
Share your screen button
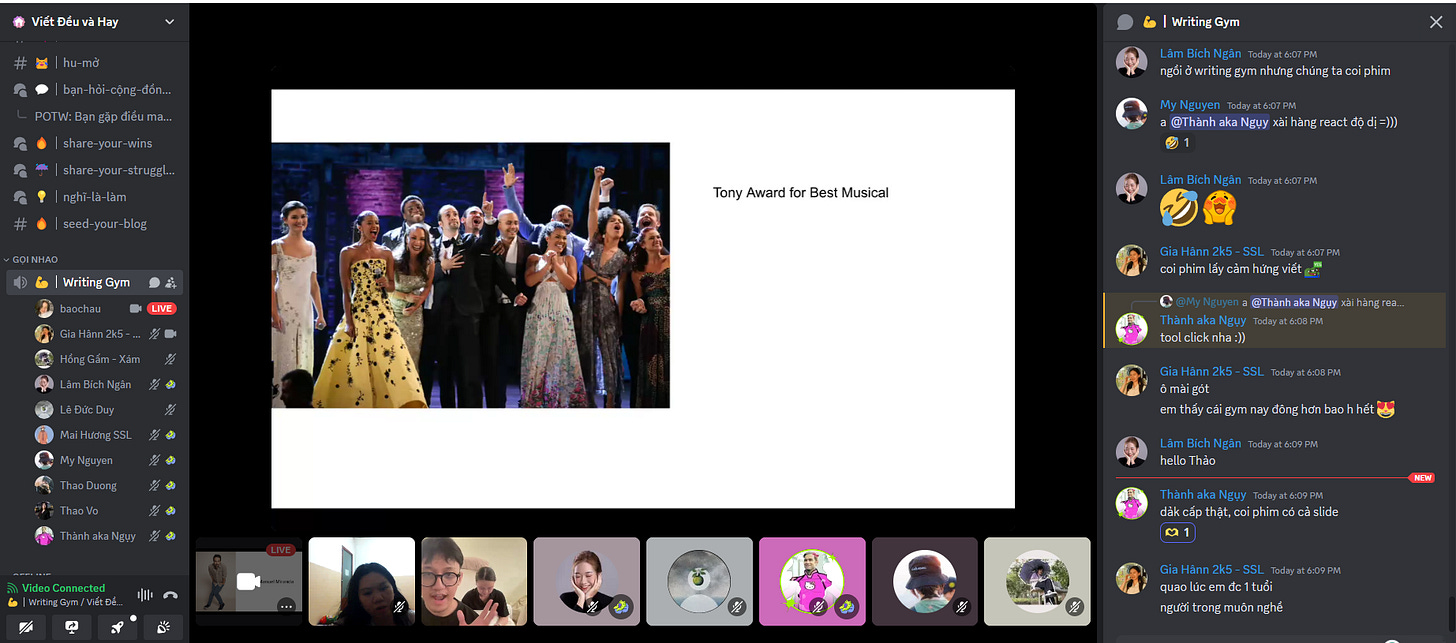pos(71,627)
